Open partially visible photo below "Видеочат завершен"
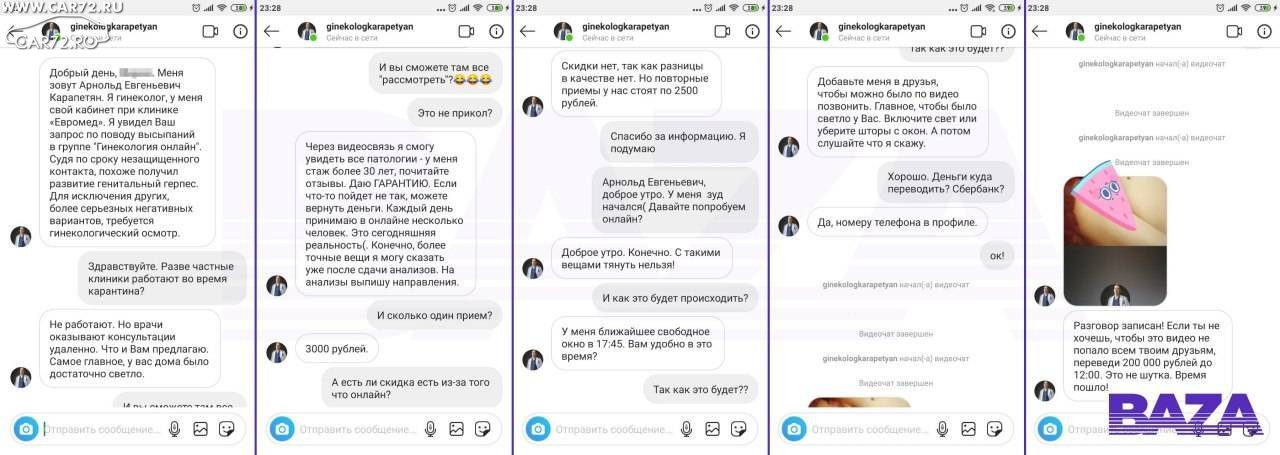This screenshot has height=455, width=1280. 860,404
